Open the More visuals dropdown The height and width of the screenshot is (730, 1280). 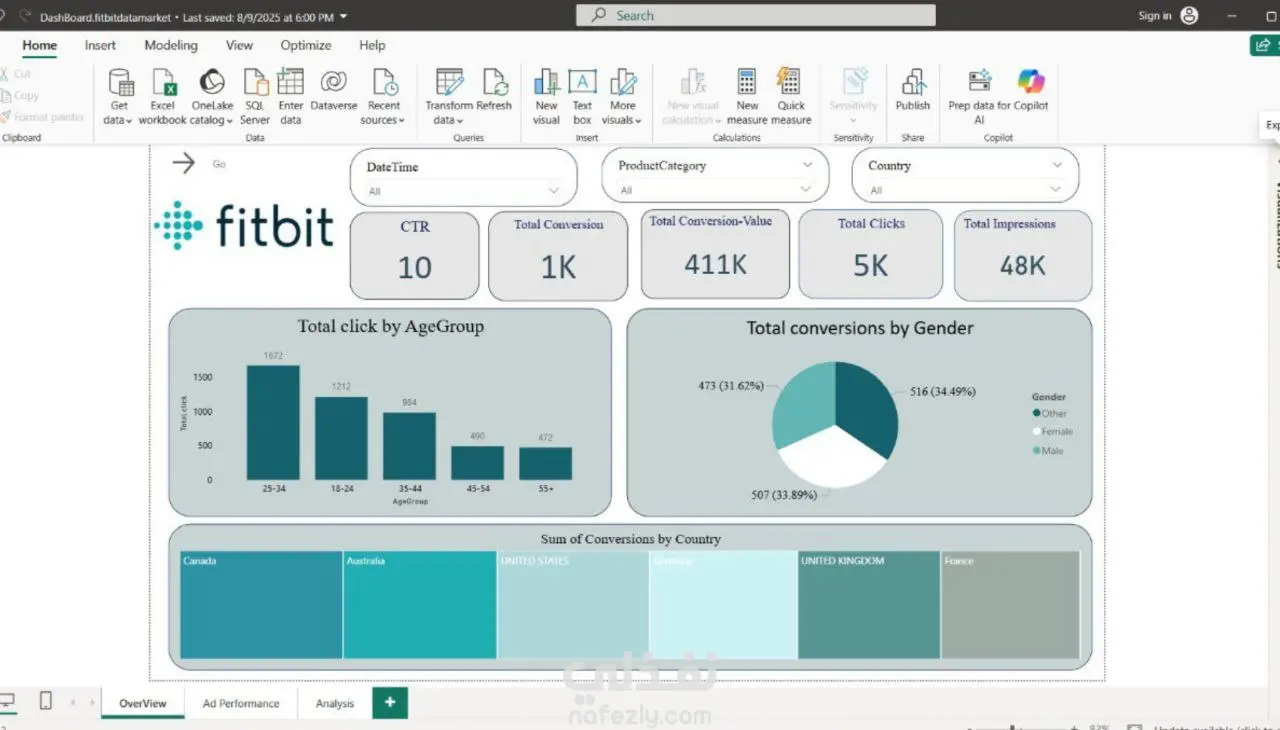[x=622, y=120]
